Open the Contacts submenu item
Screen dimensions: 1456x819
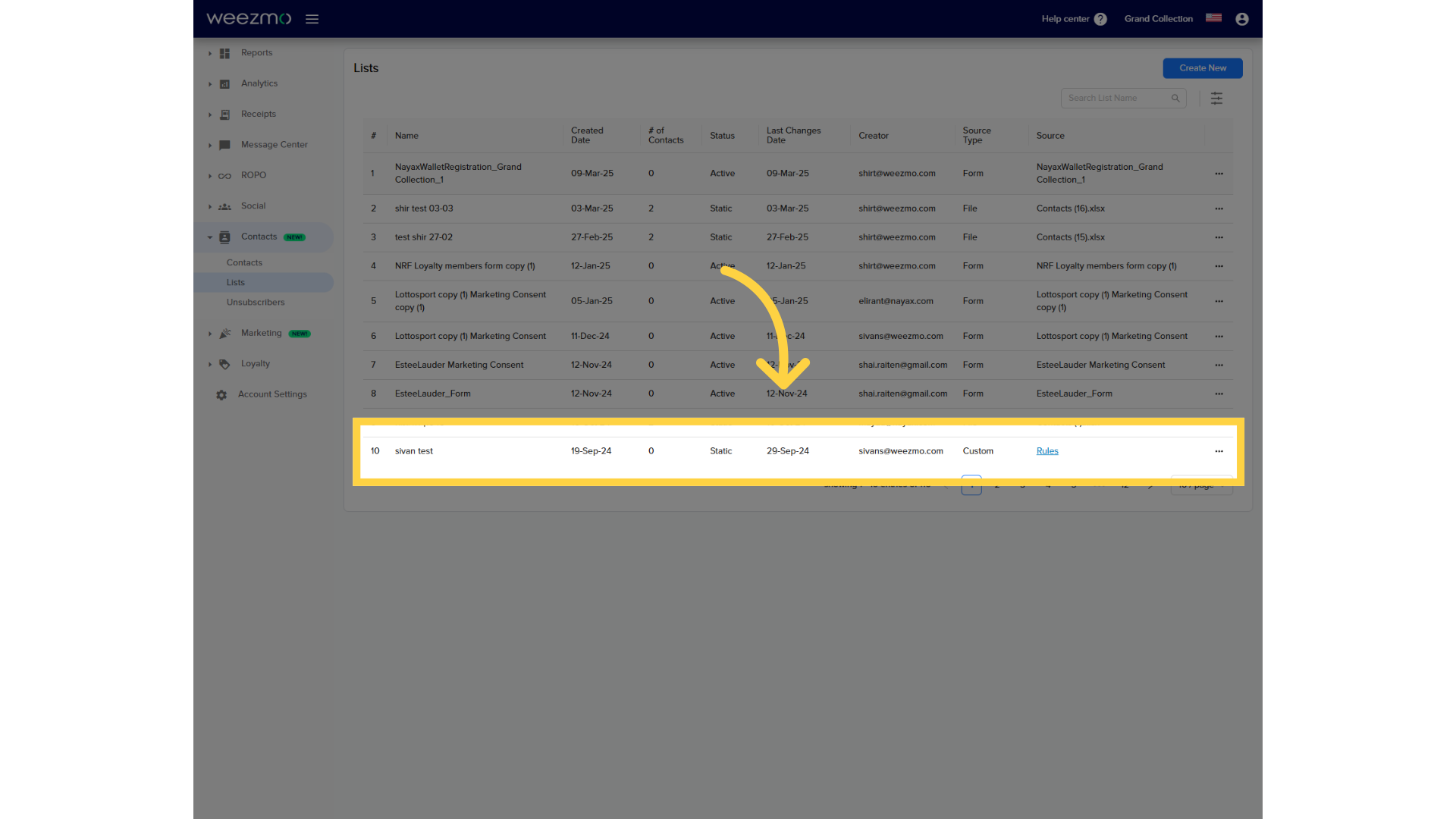(x=244, y=262)
